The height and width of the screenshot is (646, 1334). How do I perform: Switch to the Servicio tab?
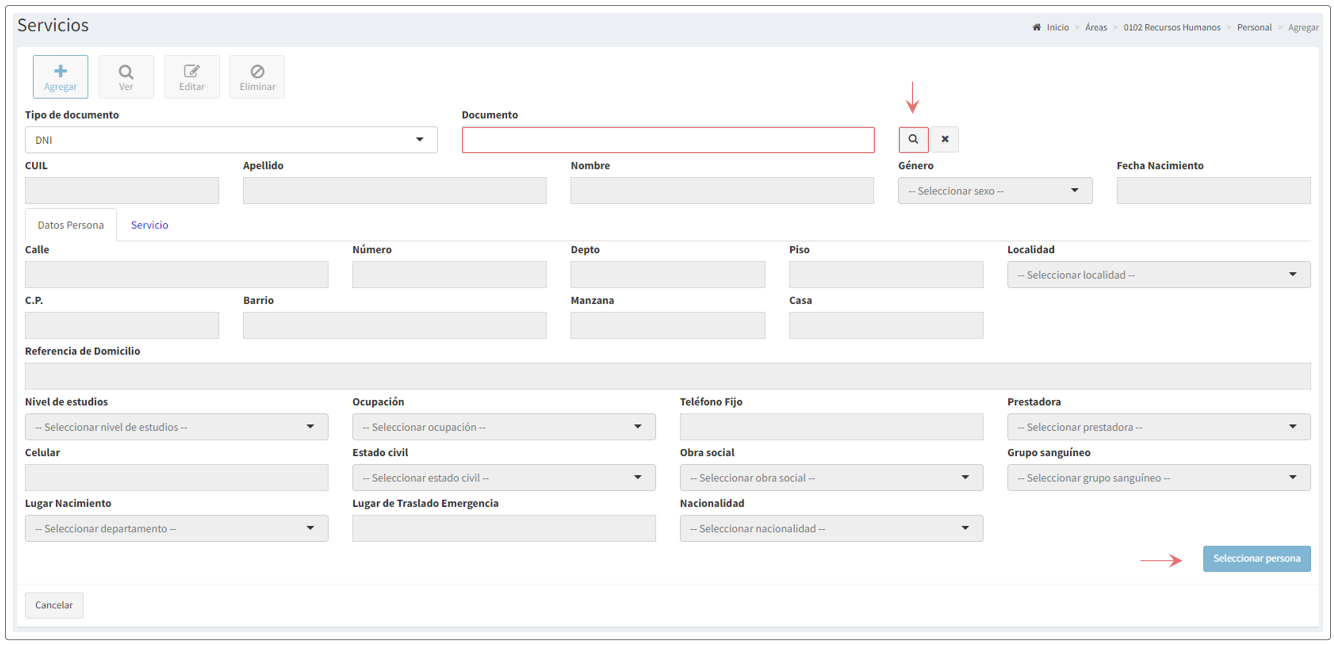[x=149, y=225]
